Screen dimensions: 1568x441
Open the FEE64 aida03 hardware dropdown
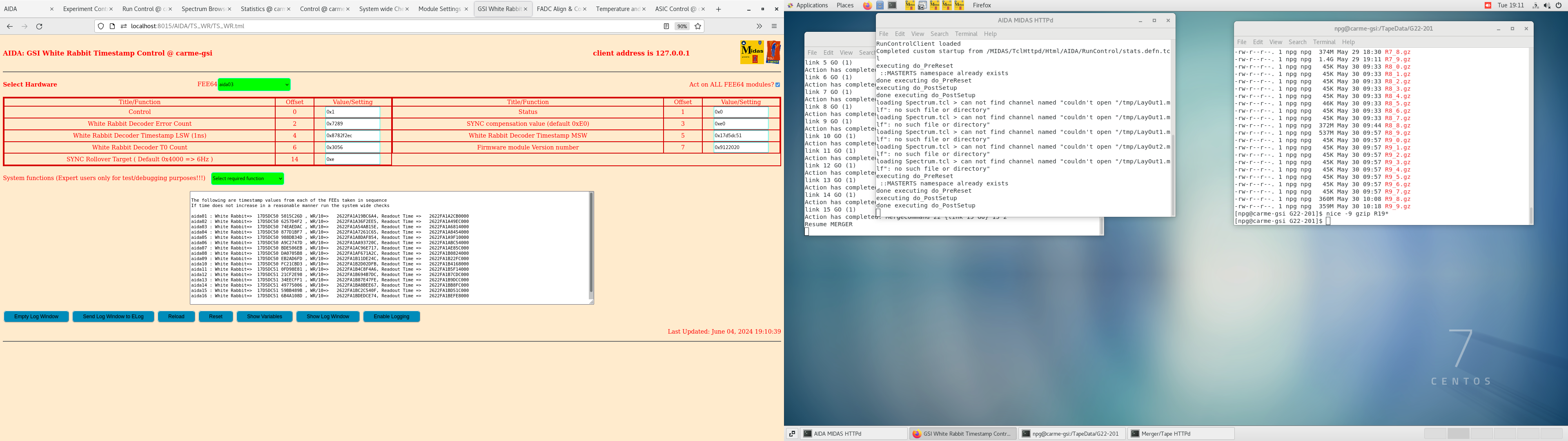pos(254,85)
